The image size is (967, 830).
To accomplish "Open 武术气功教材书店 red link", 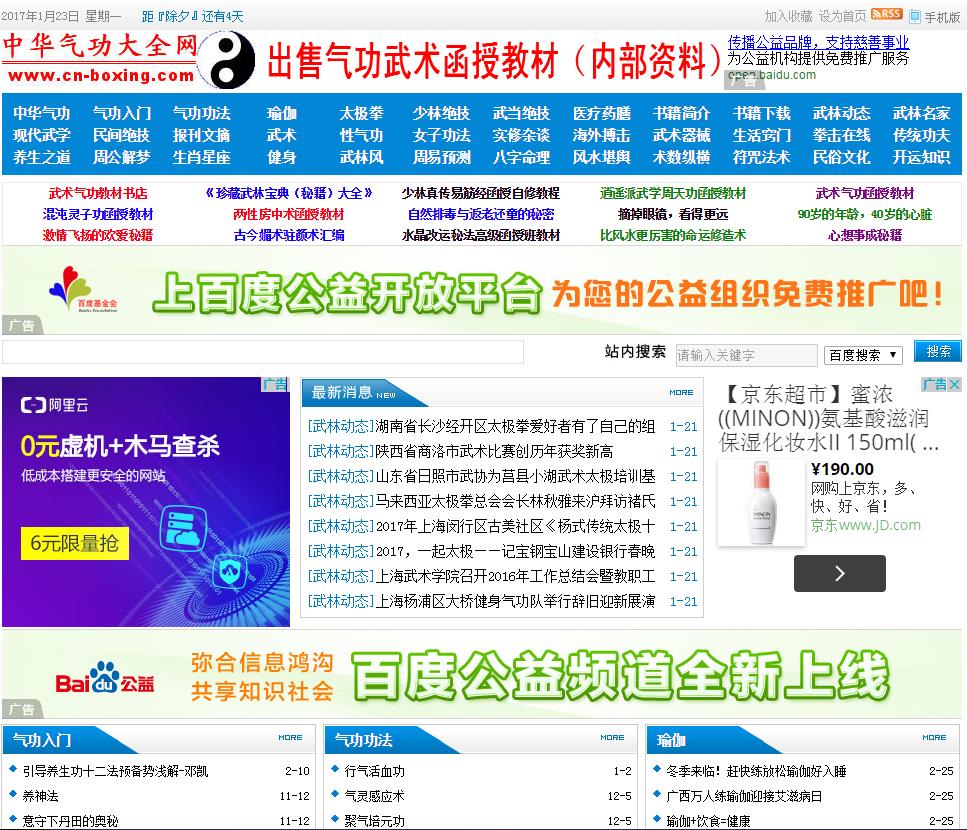I will (x=98, y=193).
